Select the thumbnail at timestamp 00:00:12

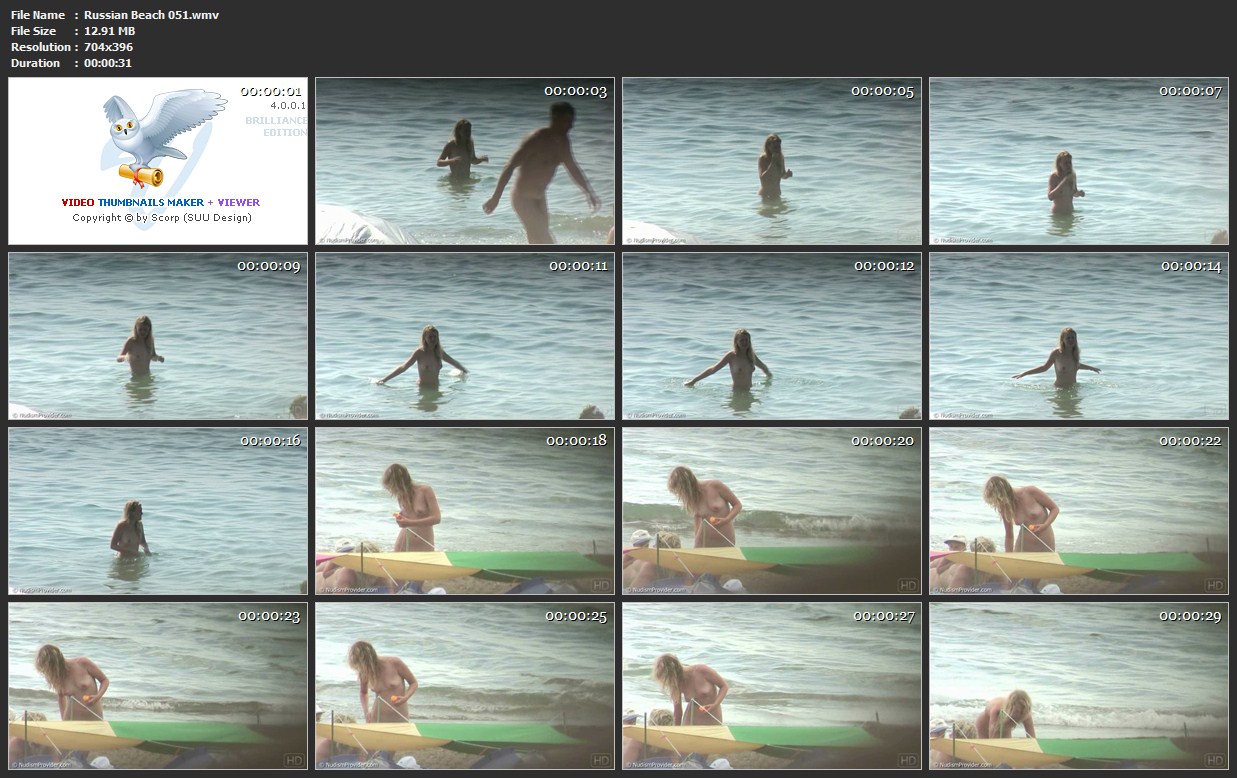pyautogui.click(x=771, y=335)
